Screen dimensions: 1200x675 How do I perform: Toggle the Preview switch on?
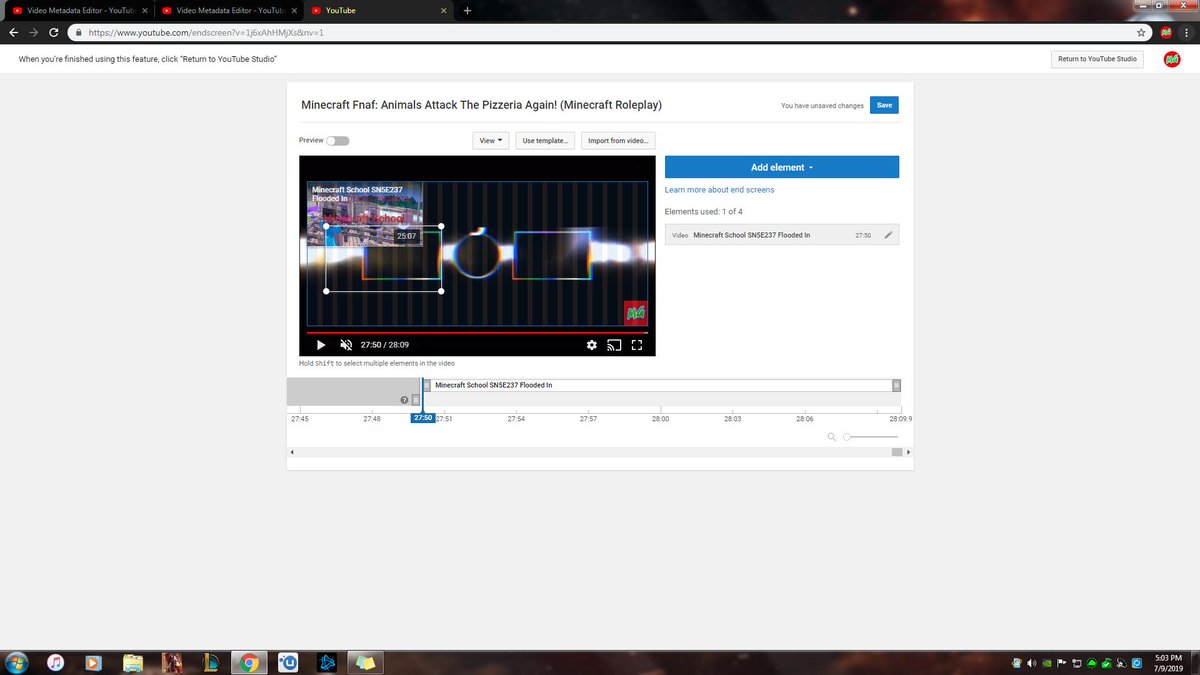click(x=338, y=141)
